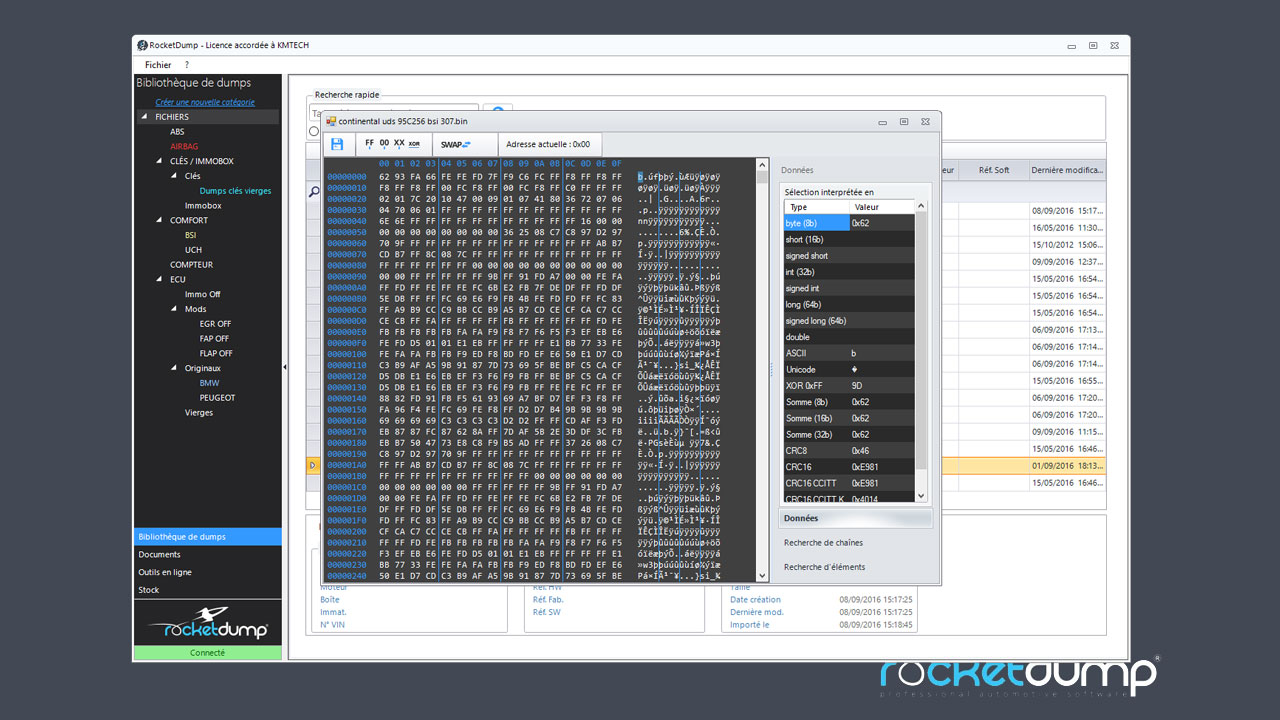This screenshot has width=1280, height=720.
Task: Collapse the Clés subfolder arrow
Action: pyautogui.click(x=173, y=176)
